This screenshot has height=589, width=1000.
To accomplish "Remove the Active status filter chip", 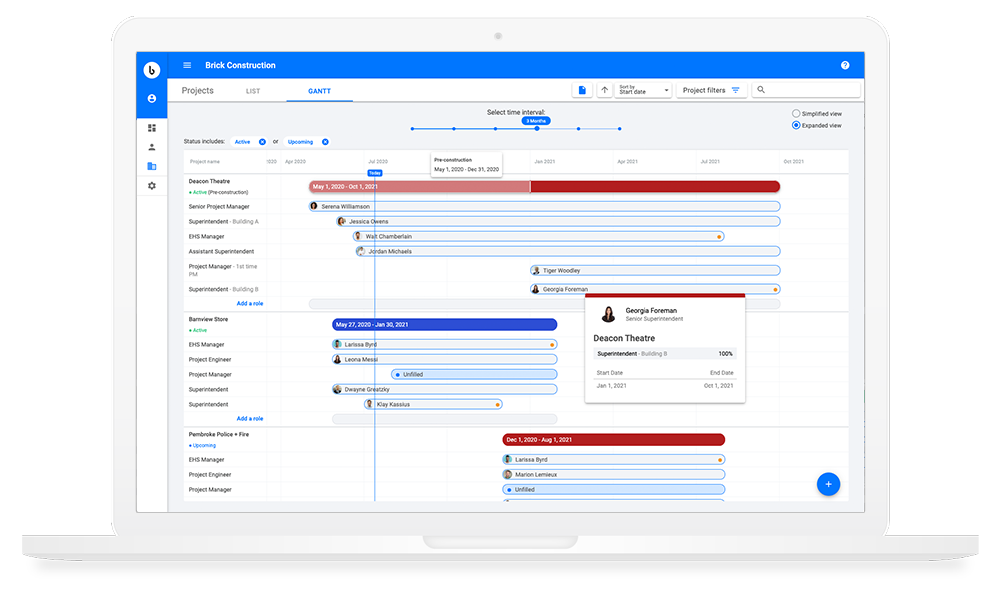I will point(262,142).
